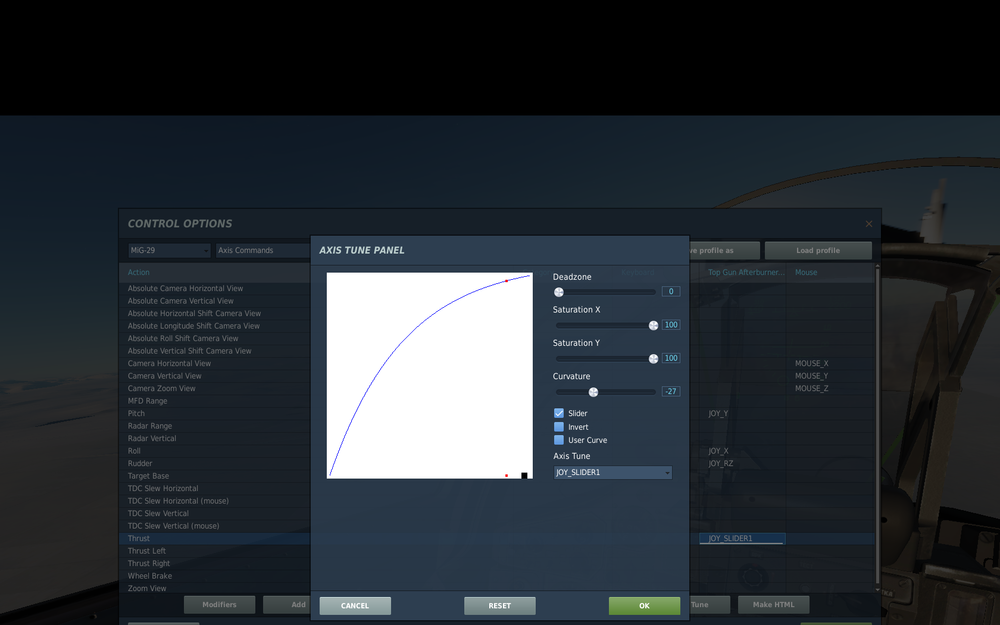Open the Axis Commands category dropdown
This screenshot has height=625, width=1000.
click(x=262, y=250)
